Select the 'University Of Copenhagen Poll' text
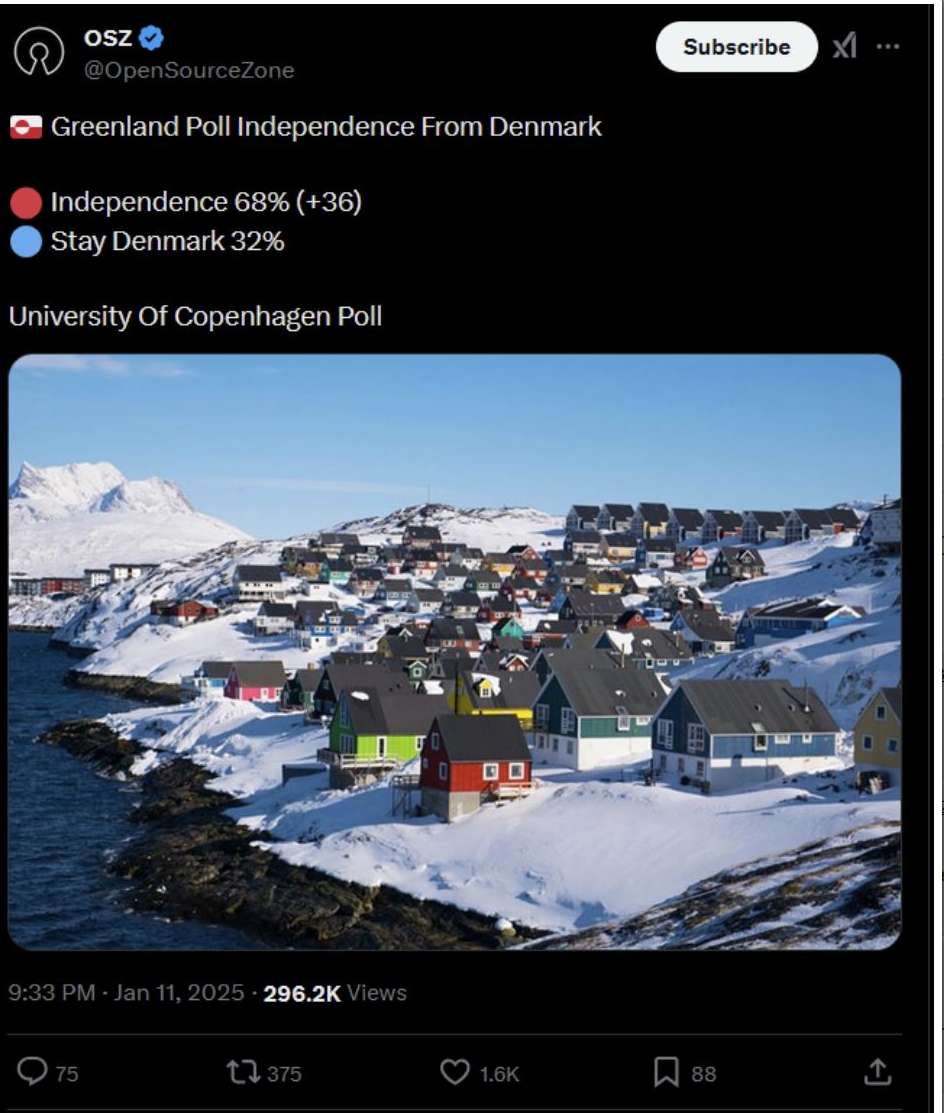This screenshot has height=1113, width=944. pos(195,317)
